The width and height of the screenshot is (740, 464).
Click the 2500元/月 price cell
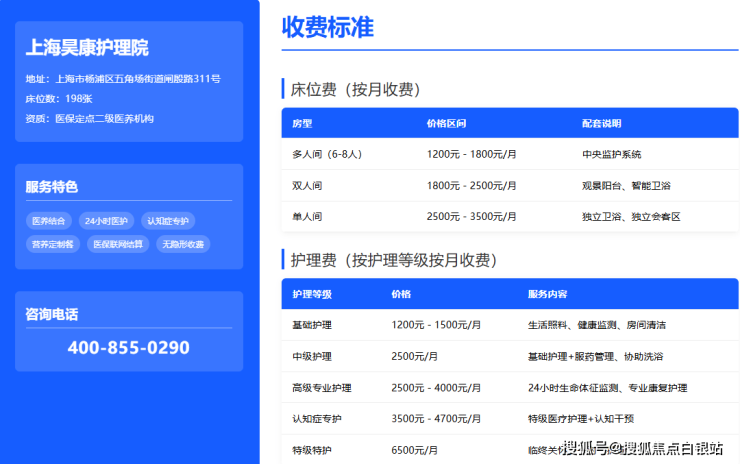pos(414,356)
